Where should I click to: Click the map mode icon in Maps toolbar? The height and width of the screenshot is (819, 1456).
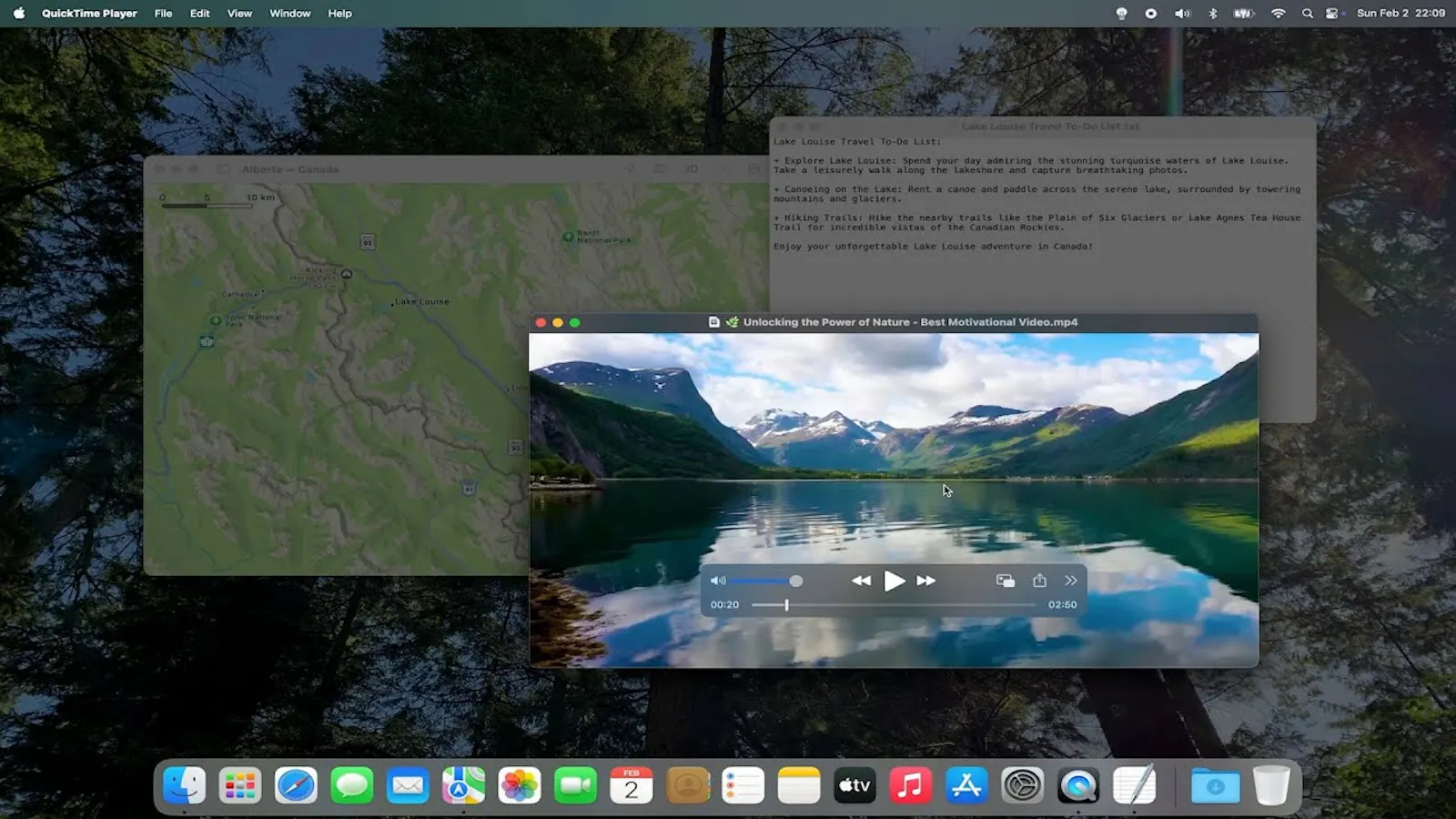660,169
